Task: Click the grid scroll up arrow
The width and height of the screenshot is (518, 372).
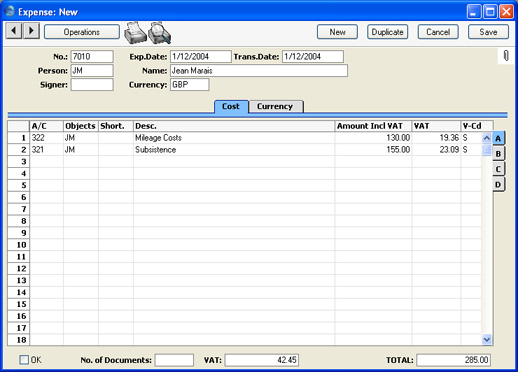Action: point(487,138)
